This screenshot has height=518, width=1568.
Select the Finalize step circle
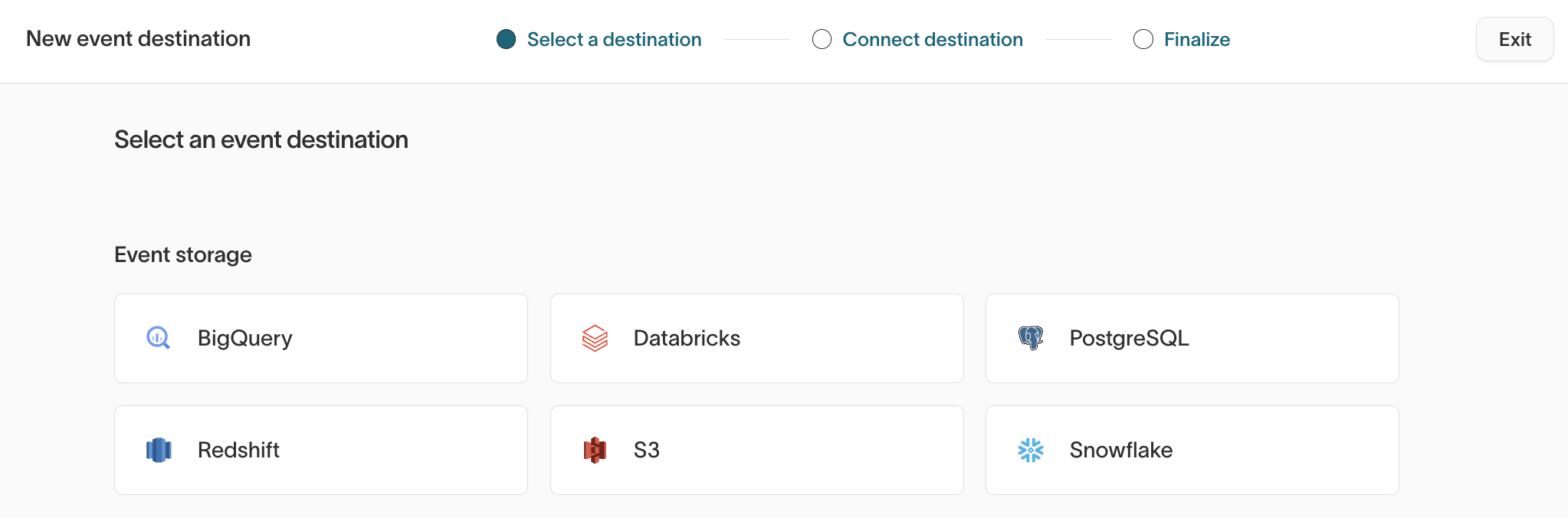[x=1143, y=39]
